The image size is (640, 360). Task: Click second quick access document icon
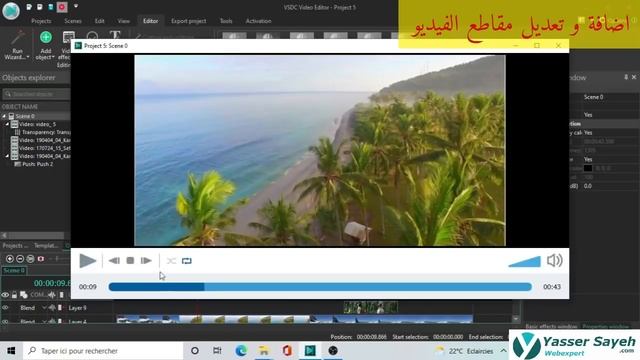coord(40,7)
